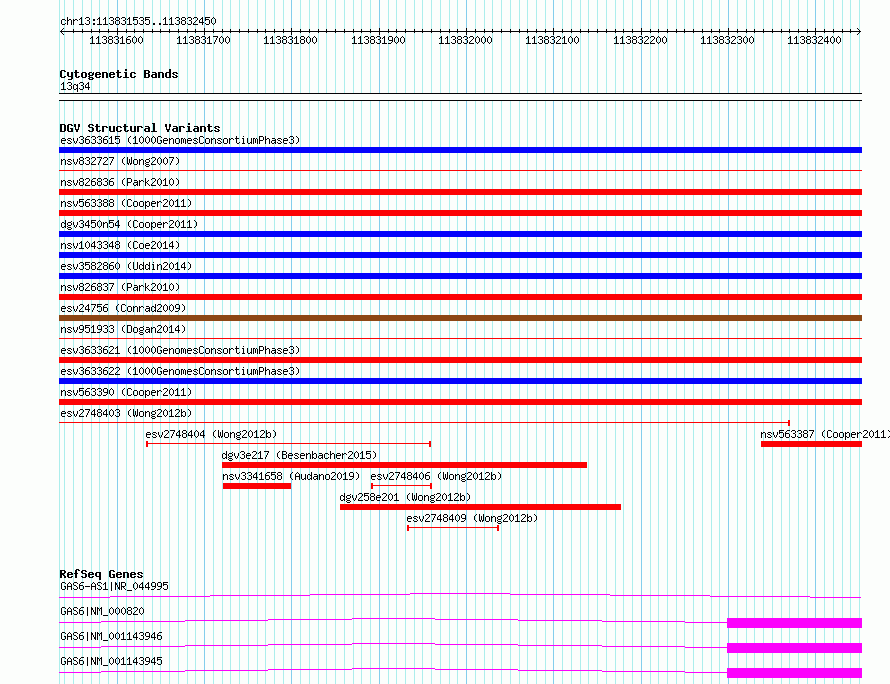Click ruler position 113832200

[640, 40]
